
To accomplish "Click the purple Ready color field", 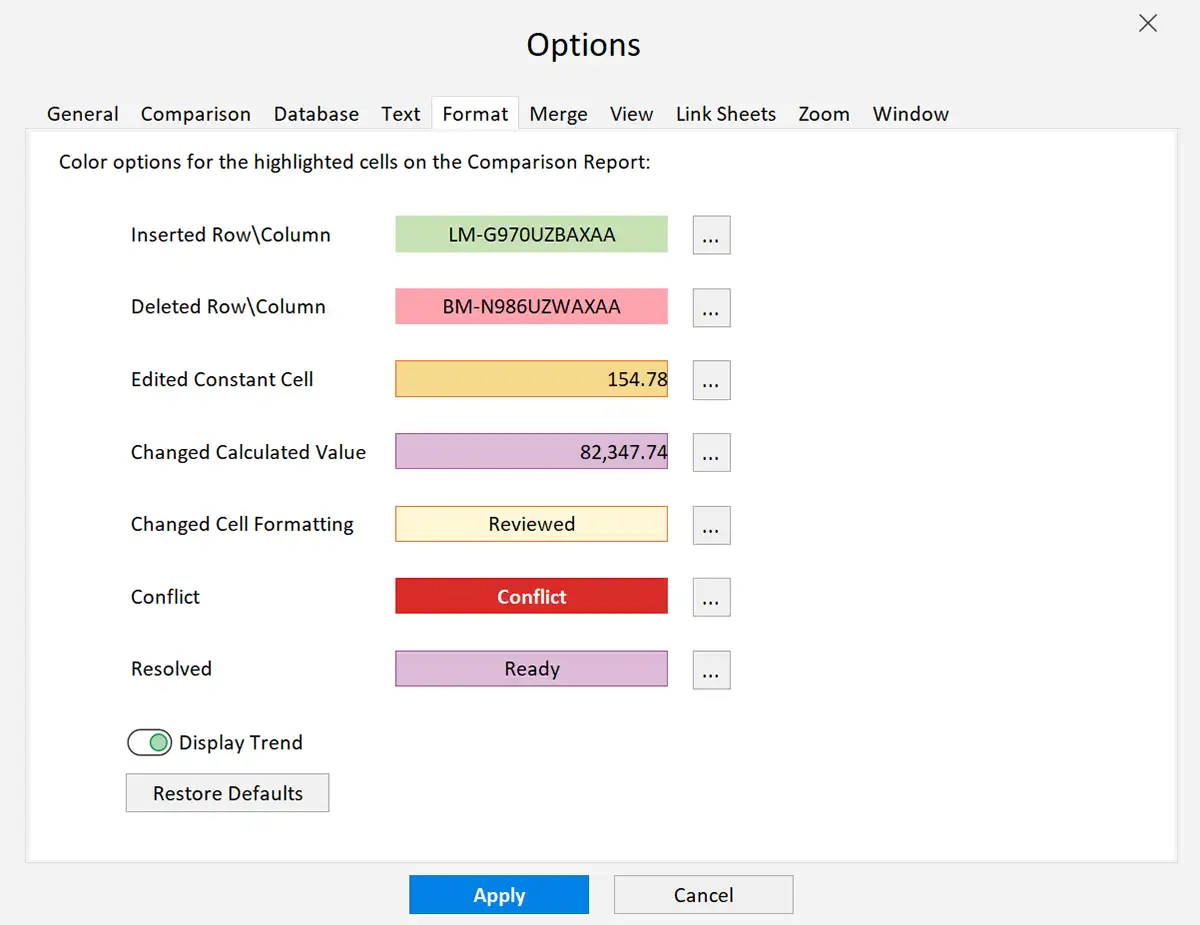I will [531, 668].
